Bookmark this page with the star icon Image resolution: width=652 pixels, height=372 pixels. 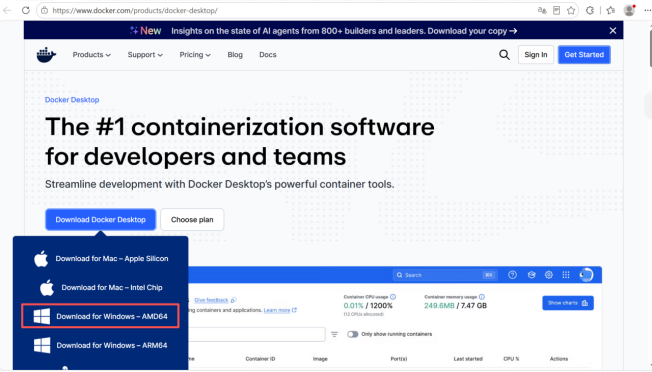coord(571,10)
